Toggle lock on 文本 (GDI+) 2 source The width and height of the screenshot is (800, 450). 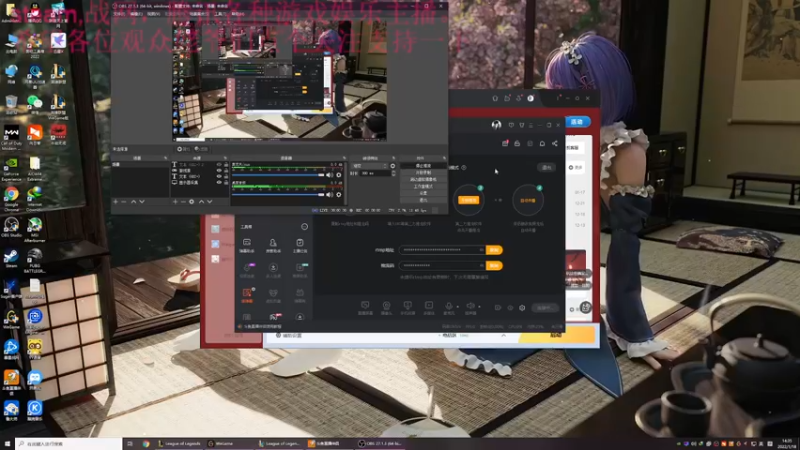pos(226,165)
